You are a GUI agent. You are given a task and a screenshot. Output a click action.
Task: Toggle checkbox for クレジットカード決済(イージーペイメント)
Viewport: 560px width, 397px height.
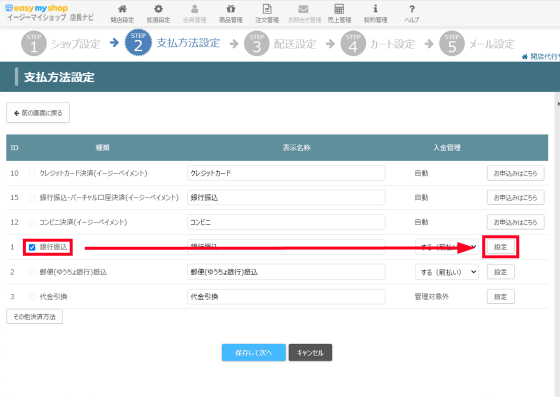tap(32, 174)
